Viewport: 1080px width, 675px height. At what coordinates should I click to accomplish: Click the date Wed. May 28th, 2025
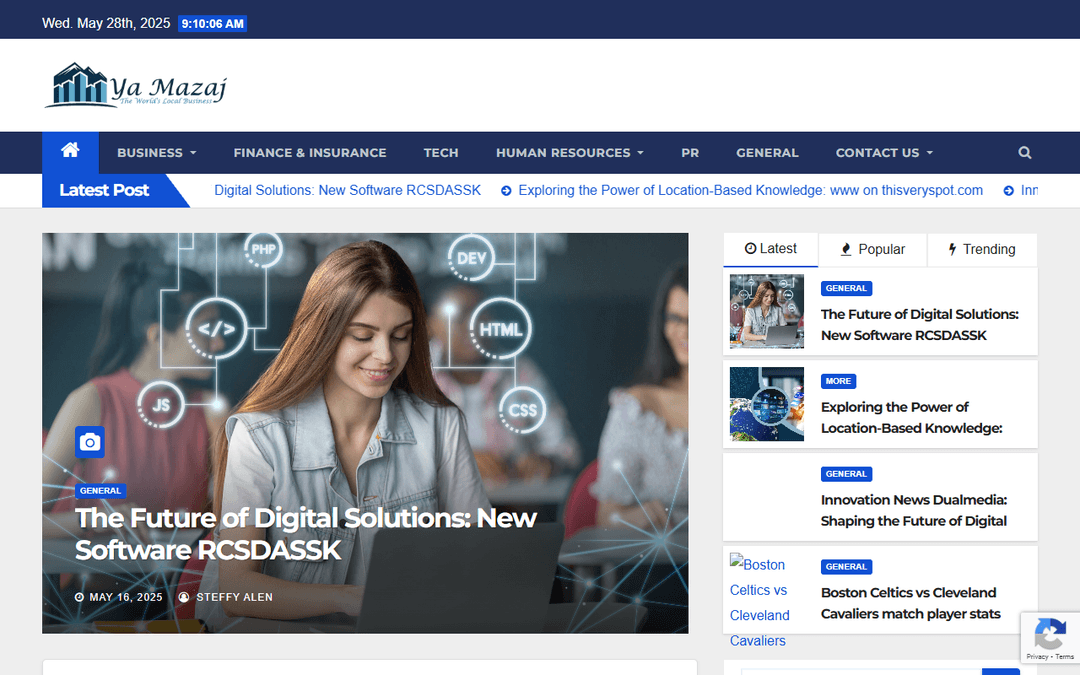(106, 23)
